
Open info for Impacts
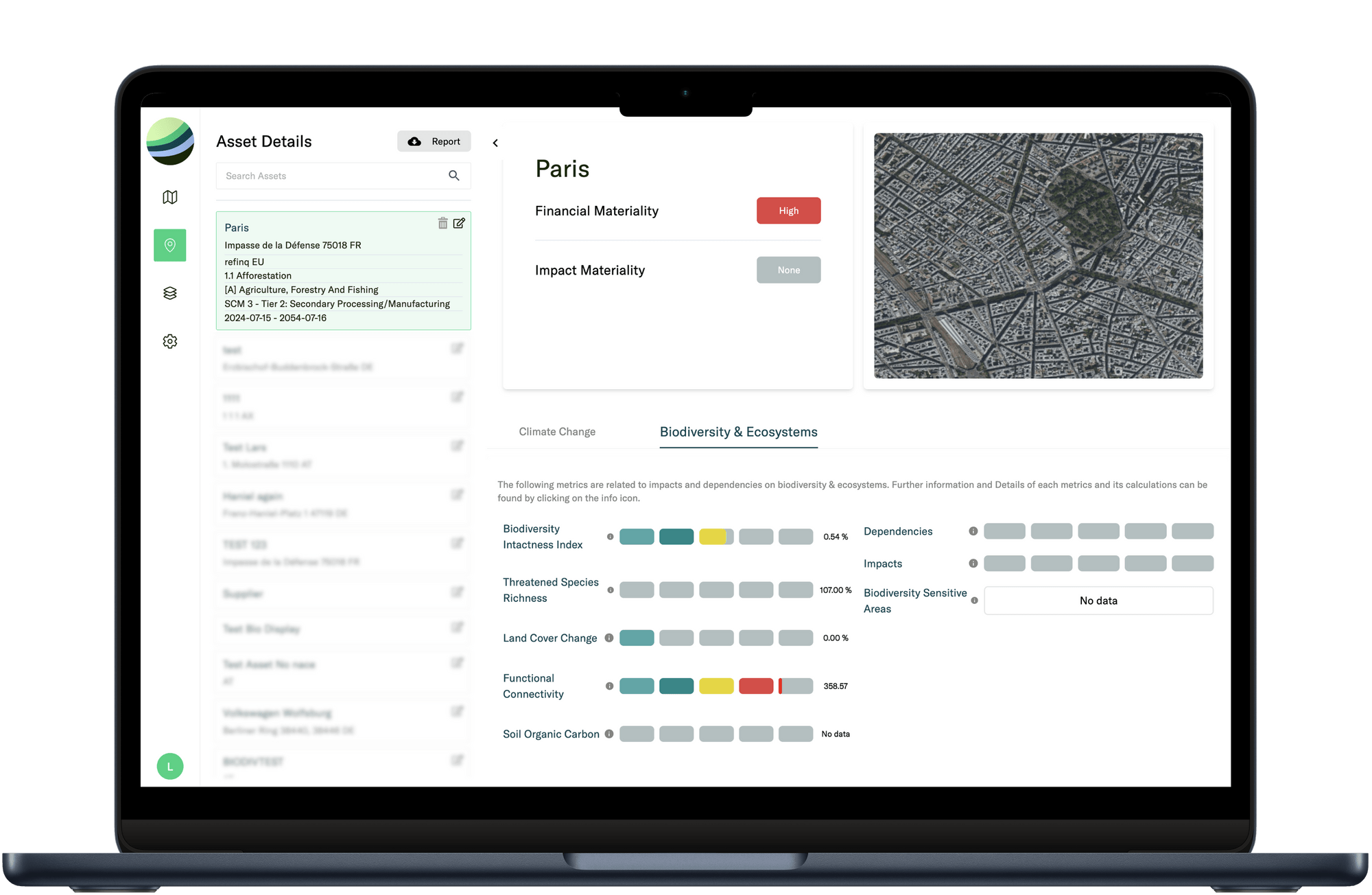click(973, 563)
